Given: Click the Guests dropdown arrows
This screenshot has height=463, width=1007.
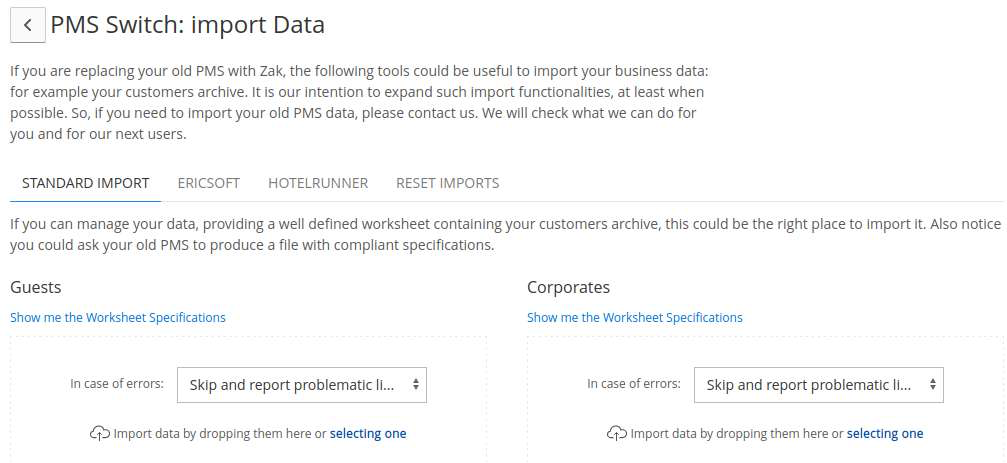Looking at the screenshot, I should [x=416, y=385].
